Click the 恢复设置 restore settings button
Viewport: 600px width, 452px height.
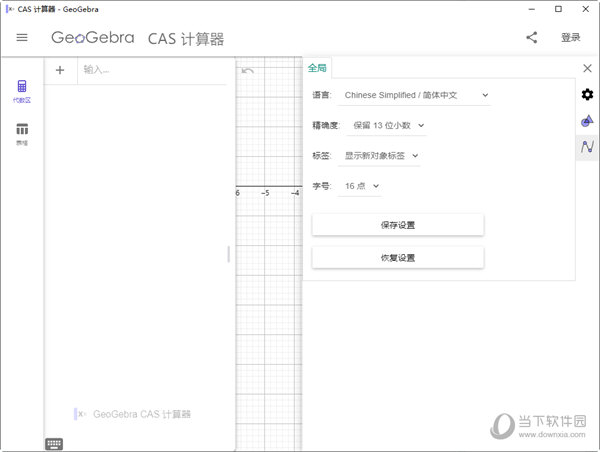[x=398, y=258]
